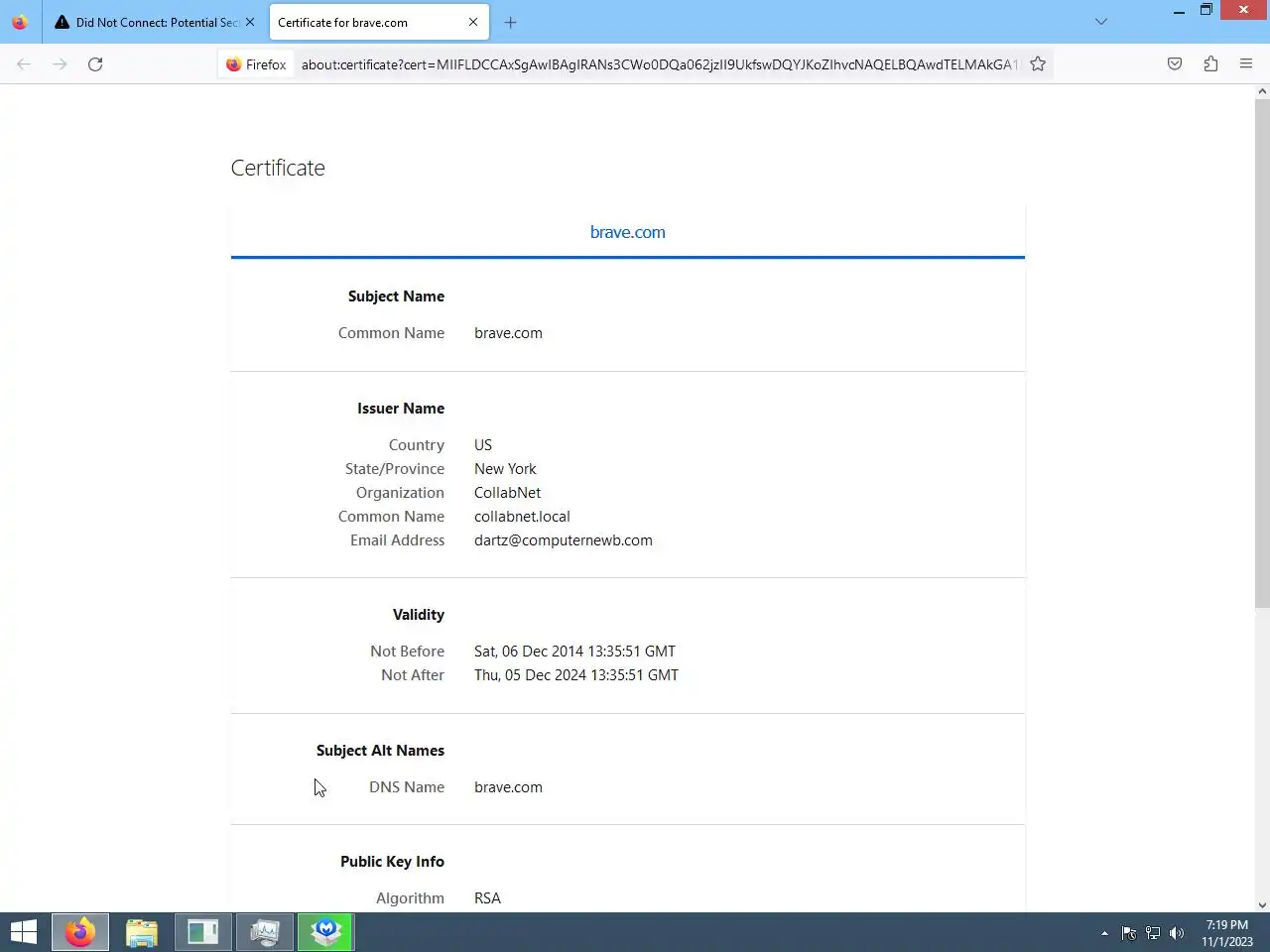Expand the list all tabs chevron
This screenshot has height=952, width=1270.
click(1101, 22)
